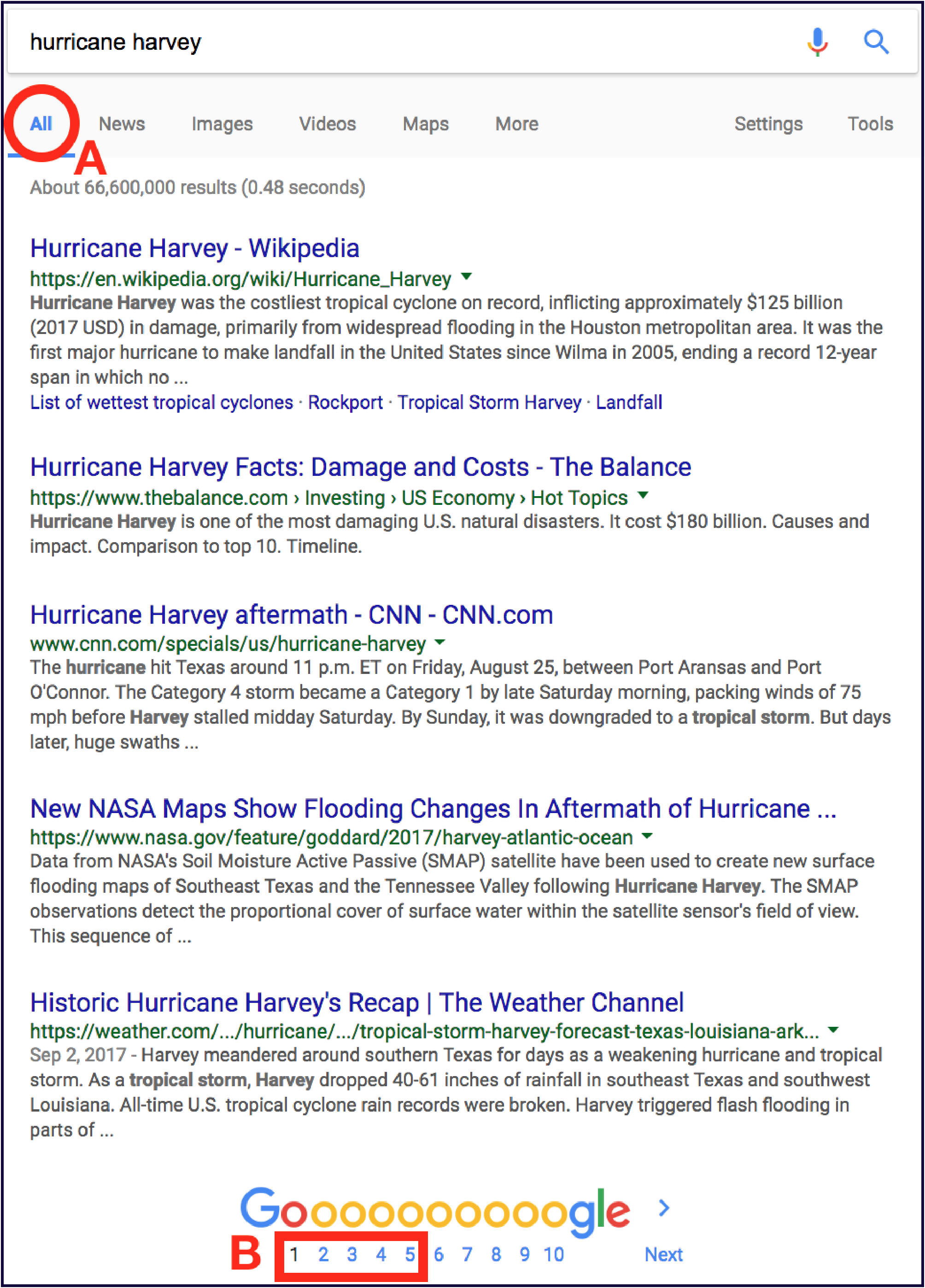Expand the weather.com URL dropdown arrow

click(x=833, y=1030)
